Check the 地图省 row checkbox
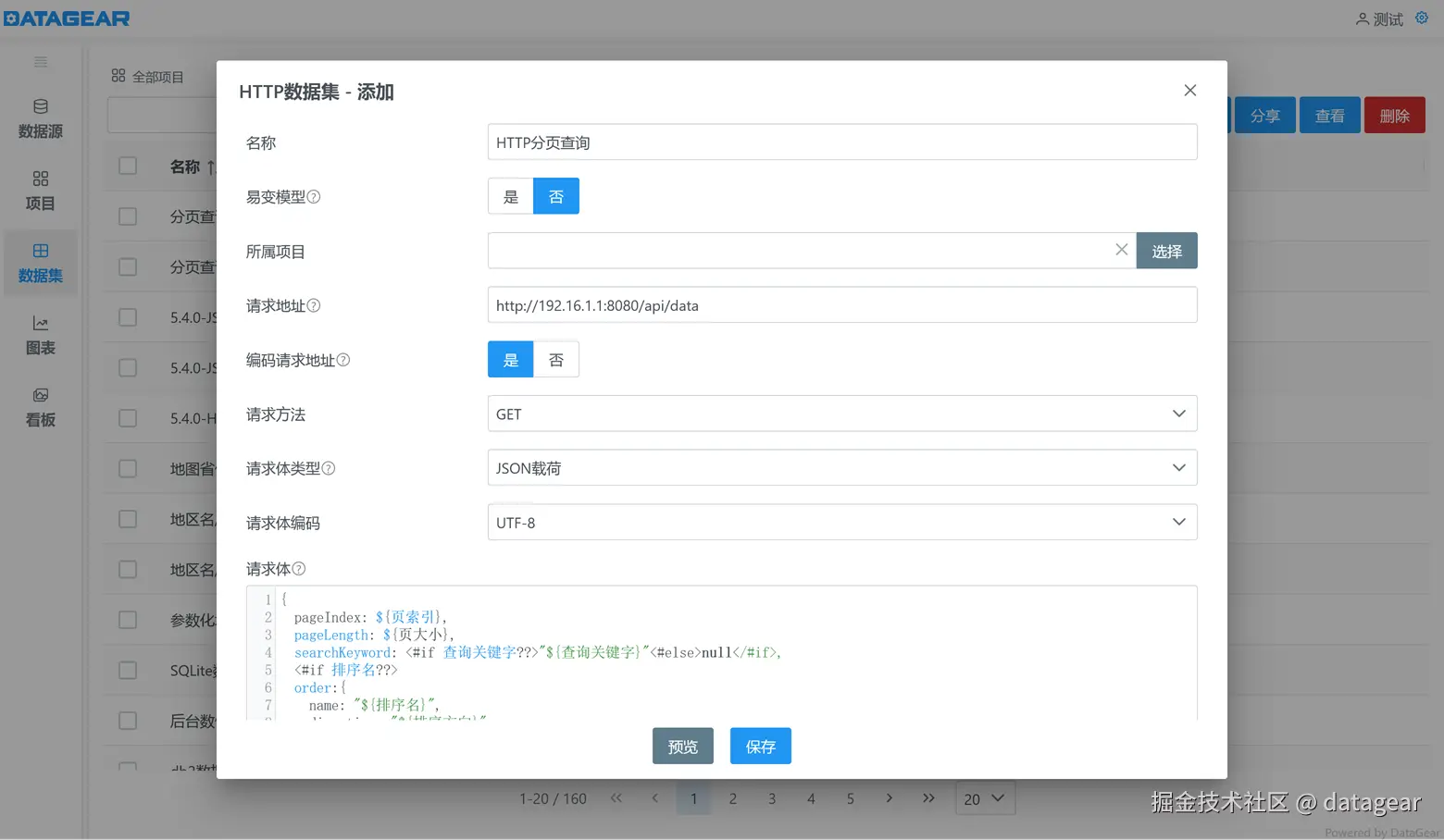Image resolution: width=1444 pixels, height=840 pixels. coord(128,468)
